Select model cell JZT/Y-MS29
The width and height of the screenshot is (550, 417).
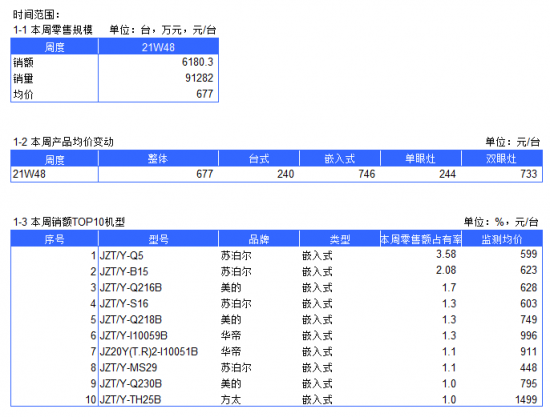click(128, 368)
